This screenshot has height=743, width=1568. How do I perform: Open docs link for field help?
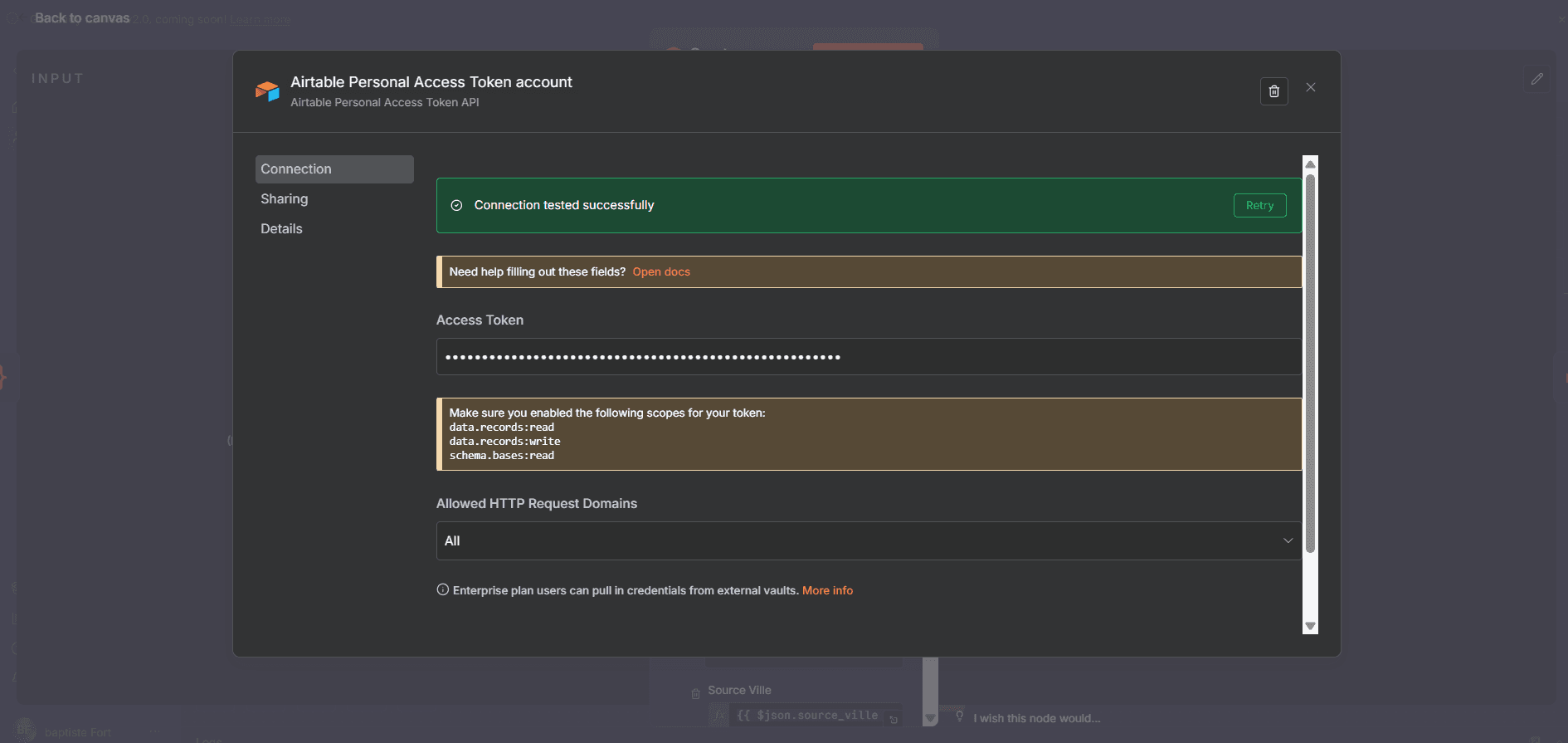[661, 271]
